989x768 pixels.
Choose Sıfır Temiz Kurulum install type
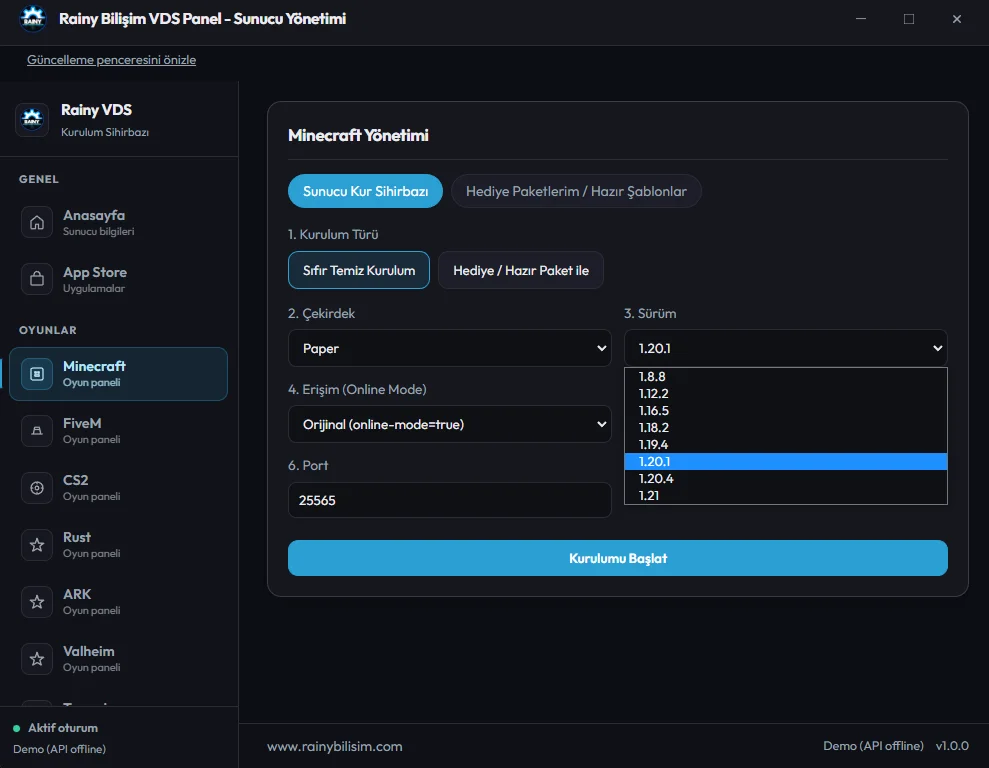point(359,271)
